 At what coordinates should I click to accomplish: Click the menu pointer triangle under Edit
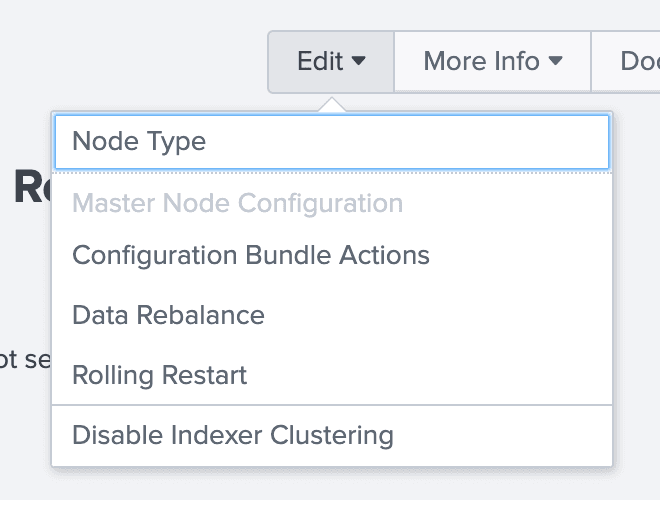(x=332, y=104)
